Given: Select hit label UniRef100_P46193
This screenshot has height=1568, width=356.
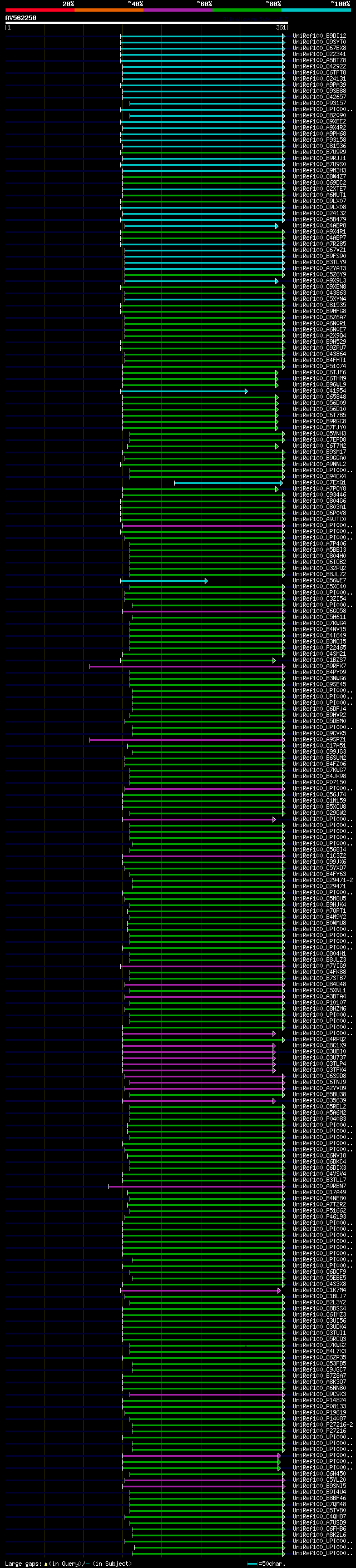Looking at the screenshot, I should (x=319, y=1217).
